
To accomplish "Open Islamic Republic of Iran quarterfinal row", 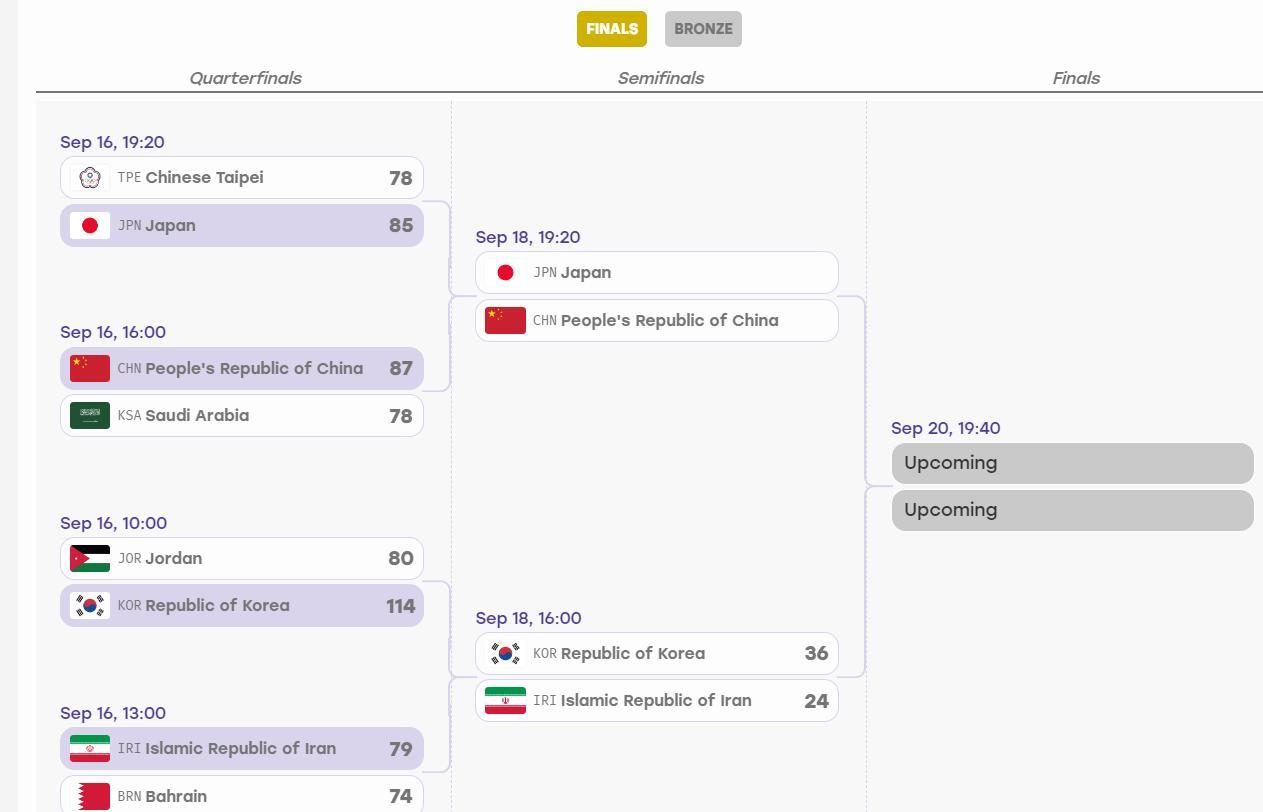I will [242, 748].
